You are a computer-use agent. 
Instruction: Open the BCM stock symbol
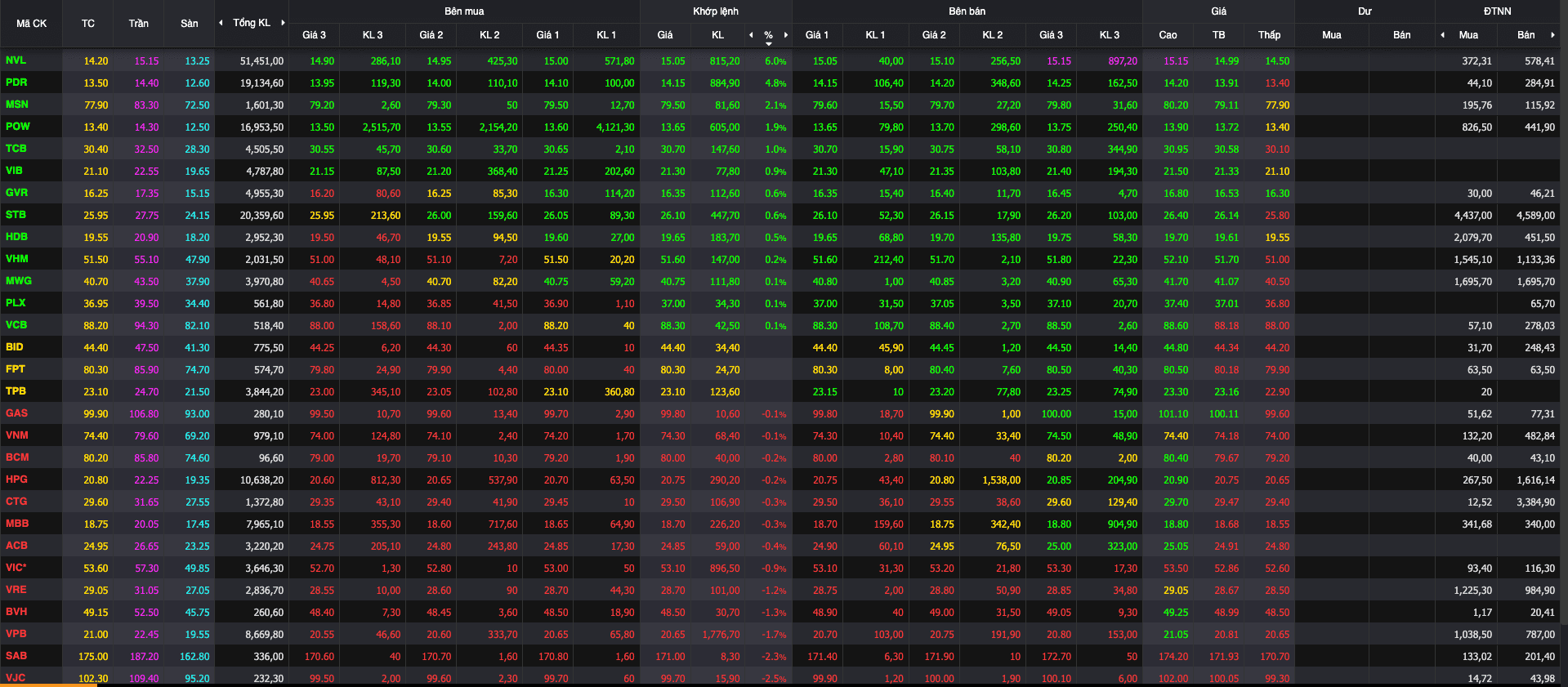coord(16,457)
